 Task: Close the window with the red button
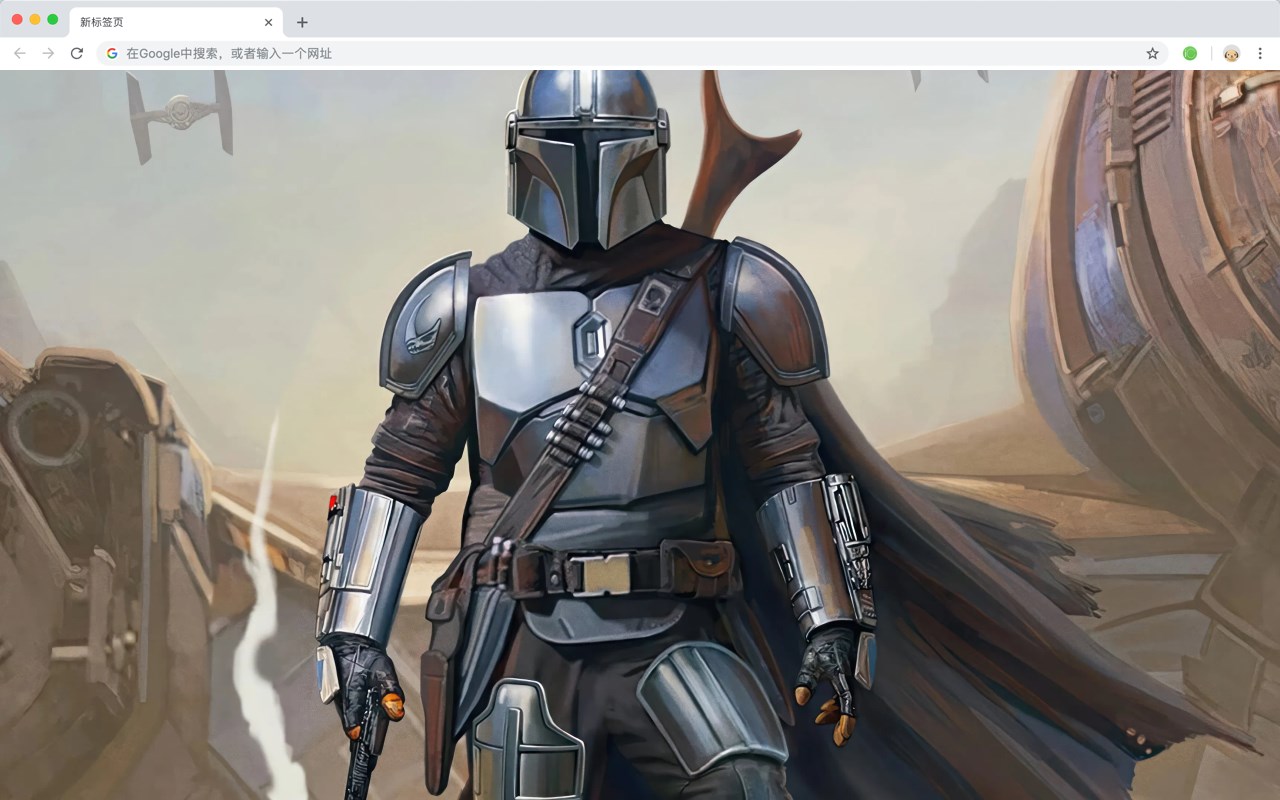click(17, 19)
